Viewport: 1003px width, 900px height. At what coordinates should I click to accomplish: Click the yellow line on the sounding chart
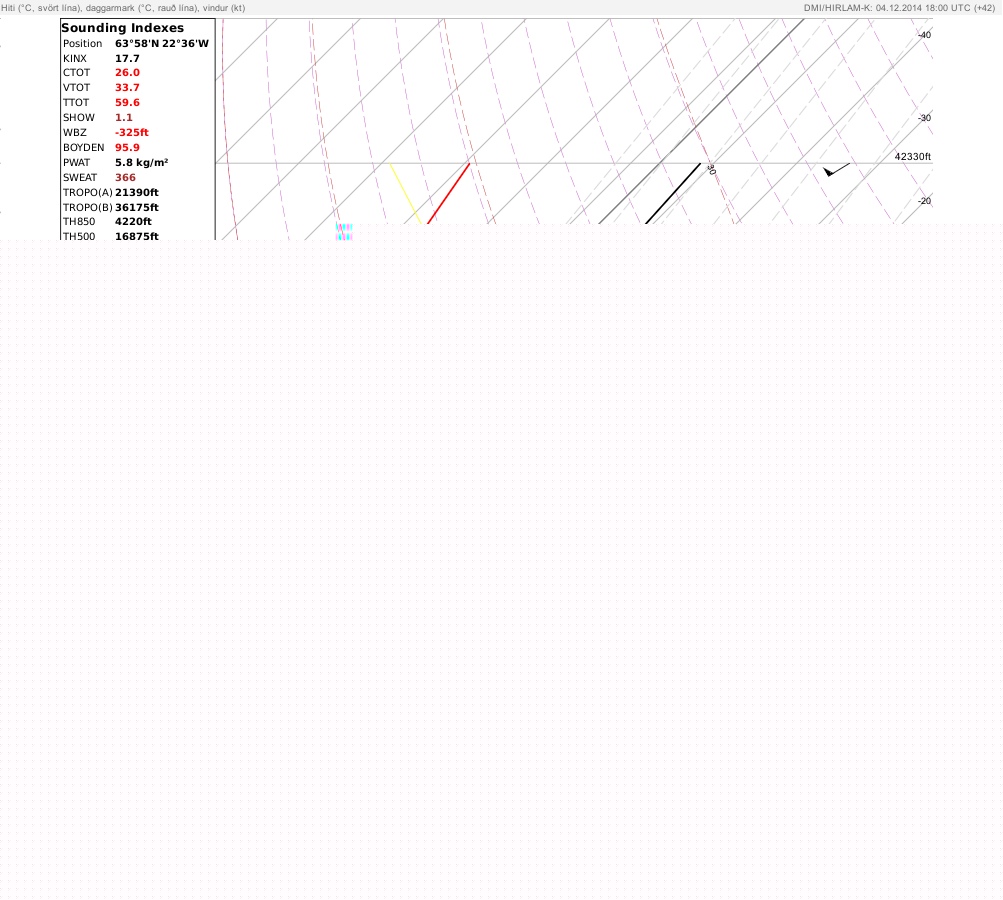coord(406,193)
